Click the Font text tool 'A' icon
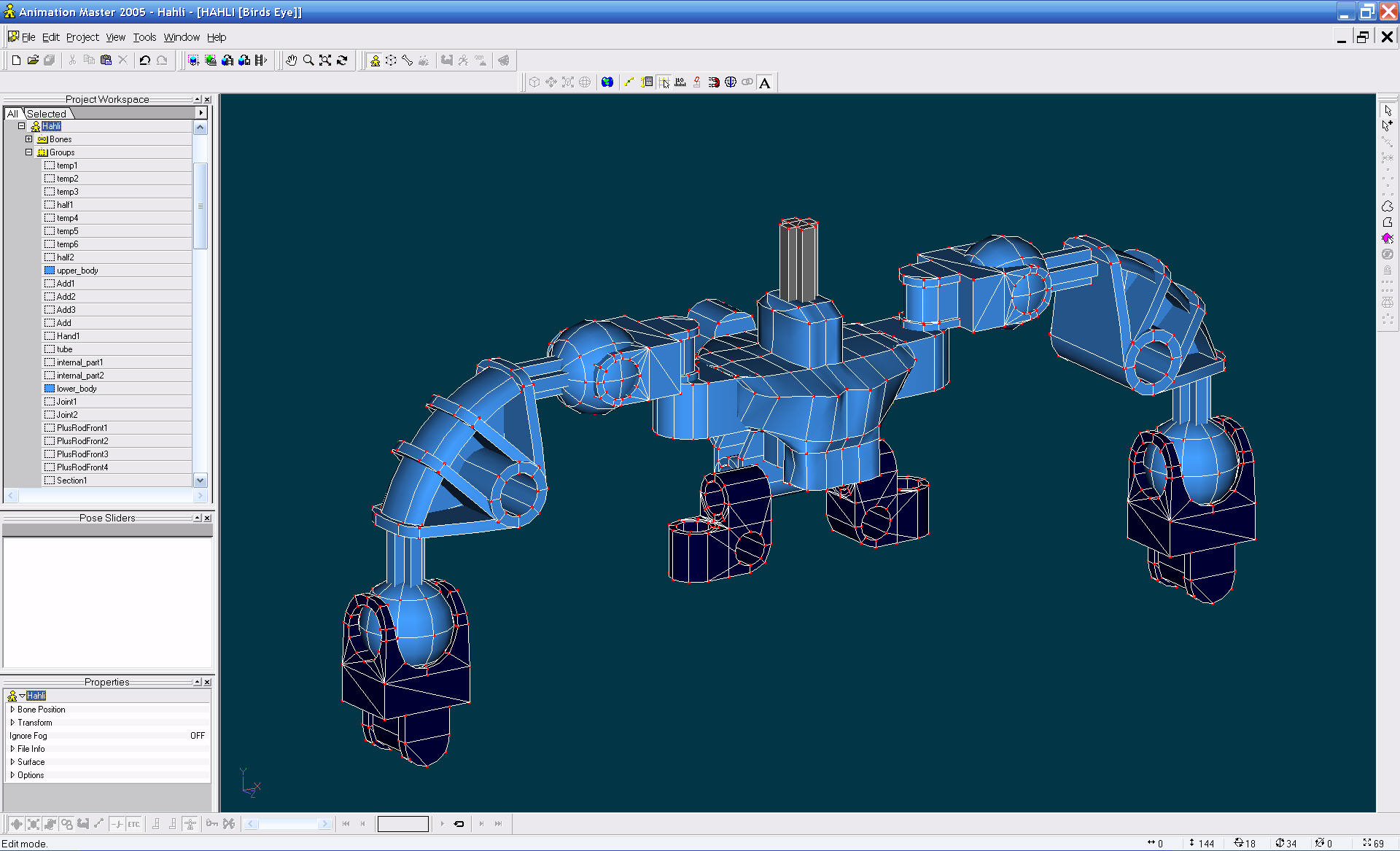Screen dimensions: 1400x851 764,83
